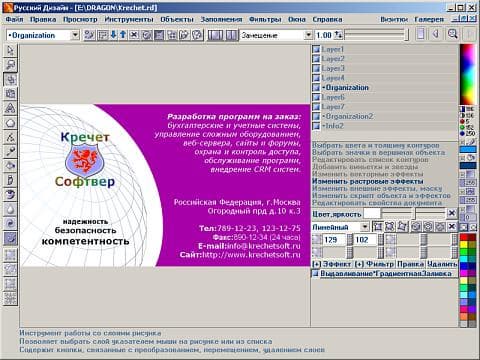The image size is (480, 360).
Task: Toggle the Organization layer checkbox
Action: tap(316, 88)
